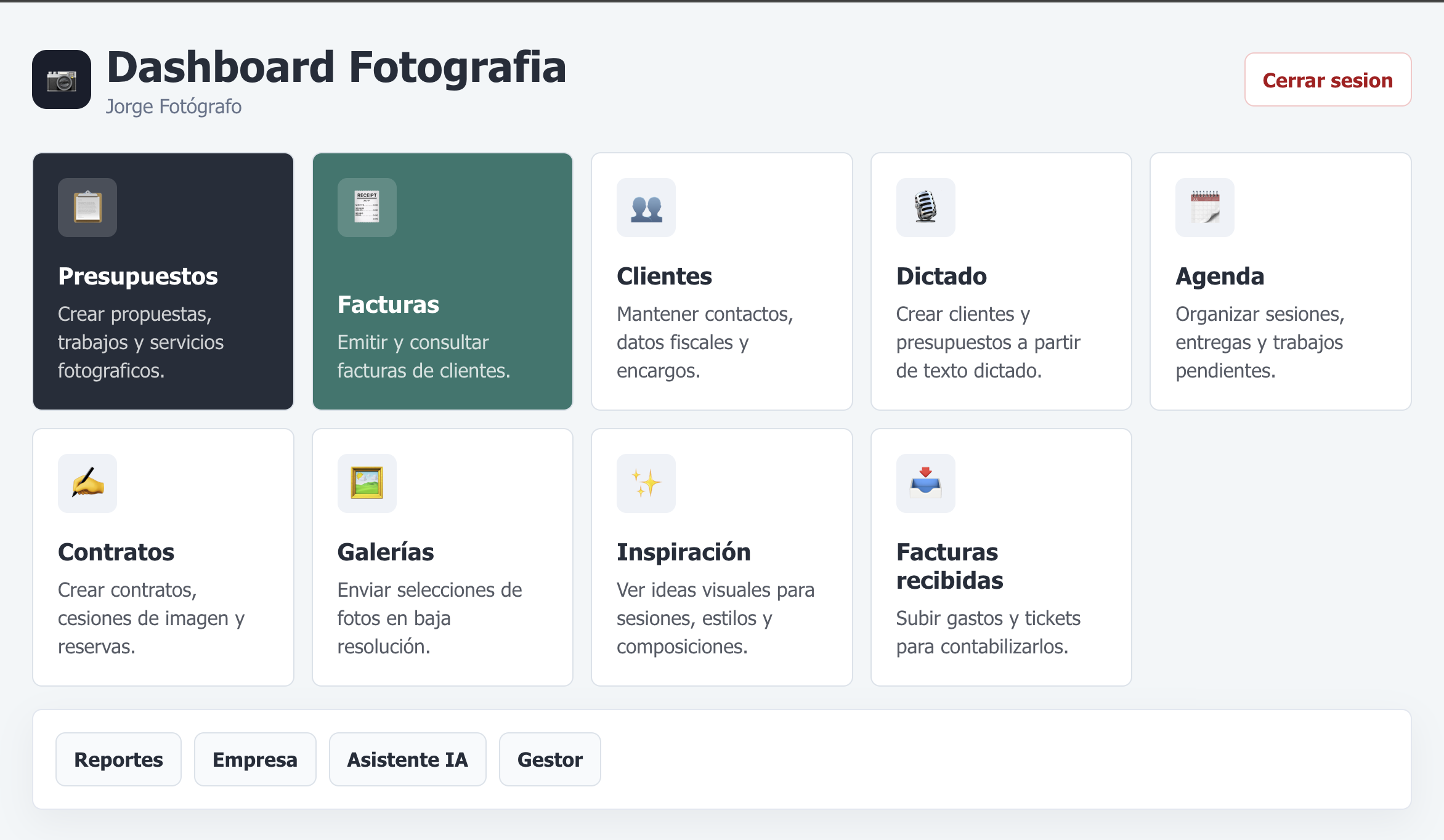Click 'Organizar sesiones, entregas' description
Screen dimensions: 1444x840
[1260, 342]
